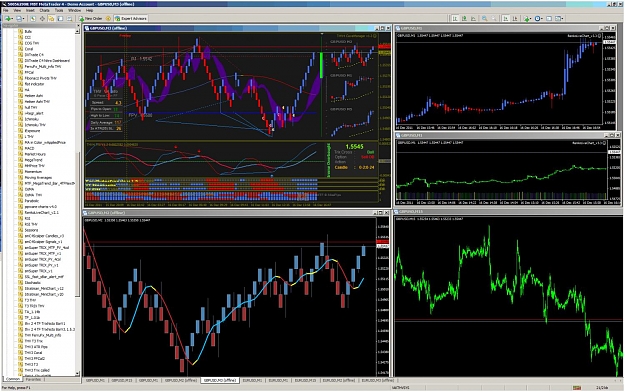Image resolution: width=625 pixels, height=392 pixels.
Task: Switch chart to line chart mode
Action: (x=473, y=18)
